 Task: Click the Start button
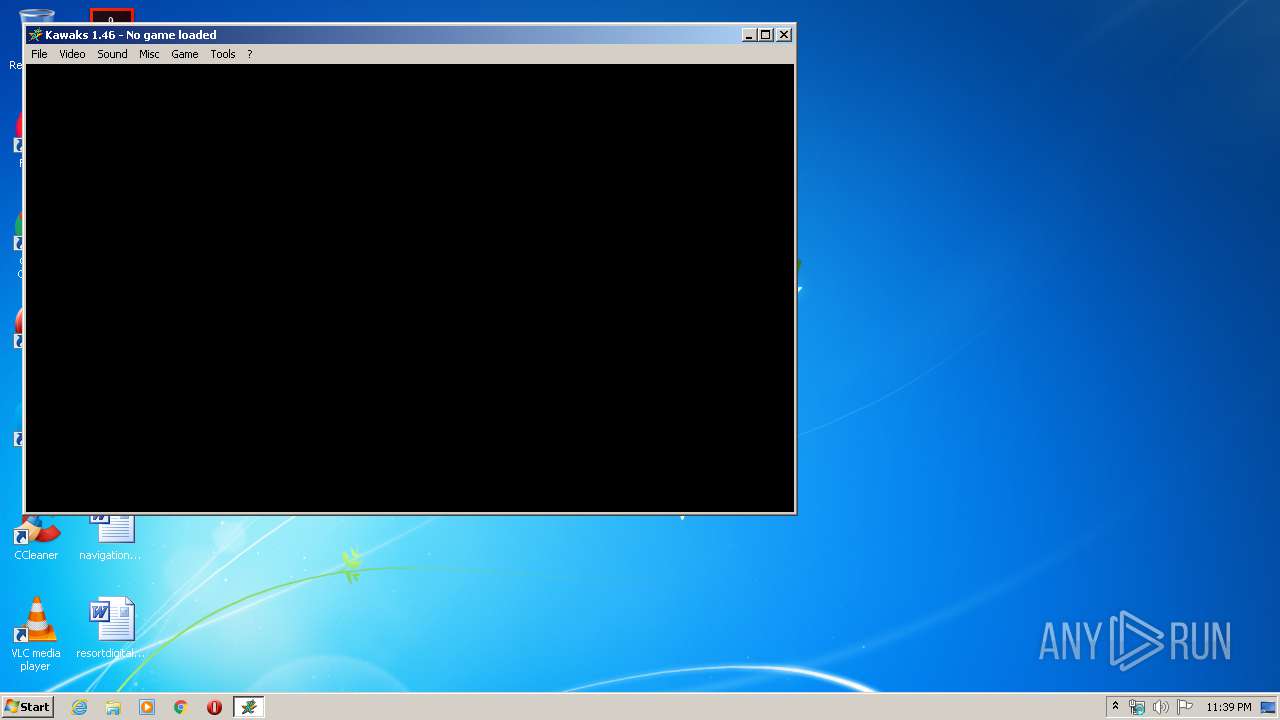pyautogui.click(x=27, y=707)
